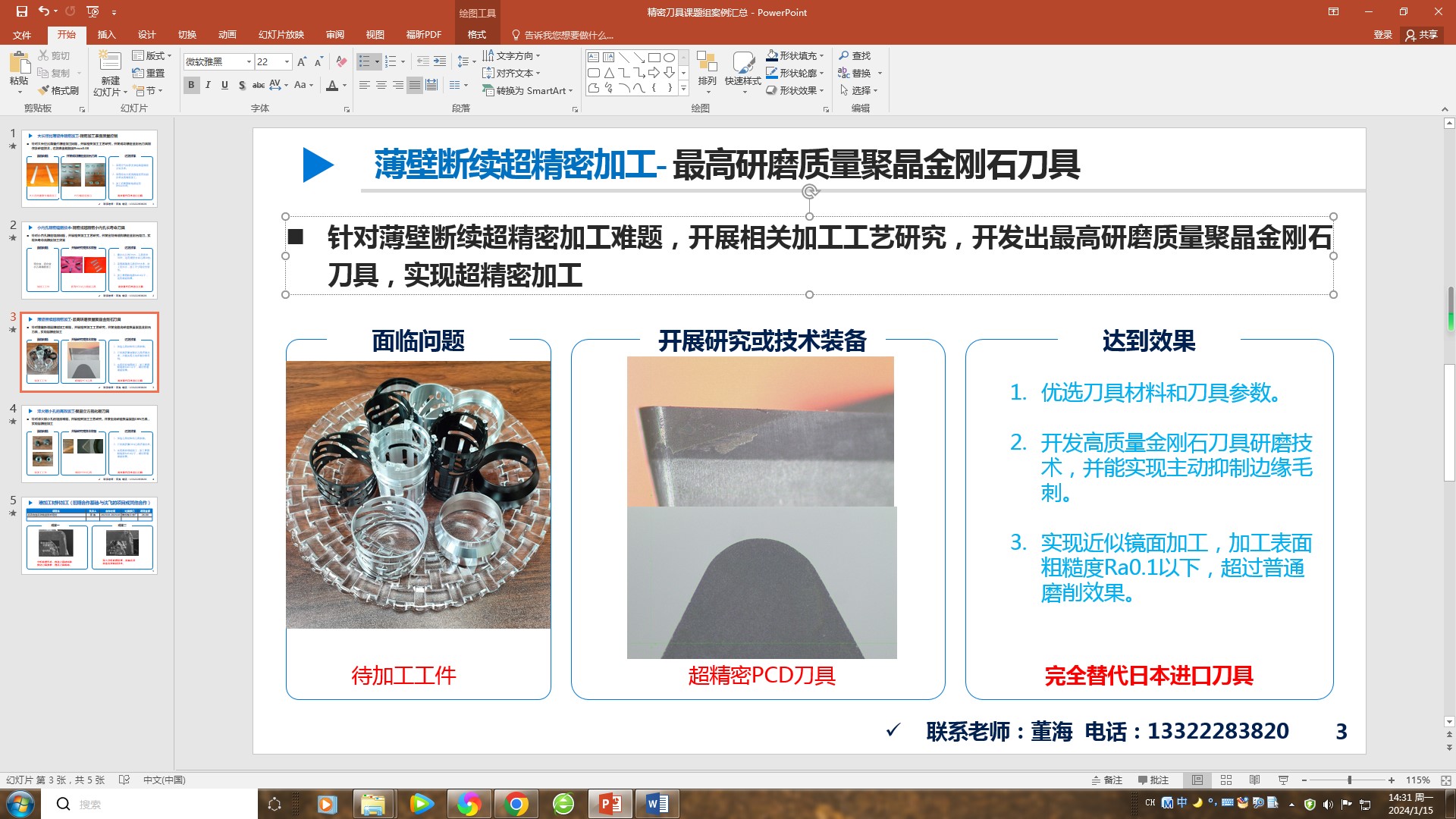
Task: Open the font size dropdown
Action: point(287,61)
